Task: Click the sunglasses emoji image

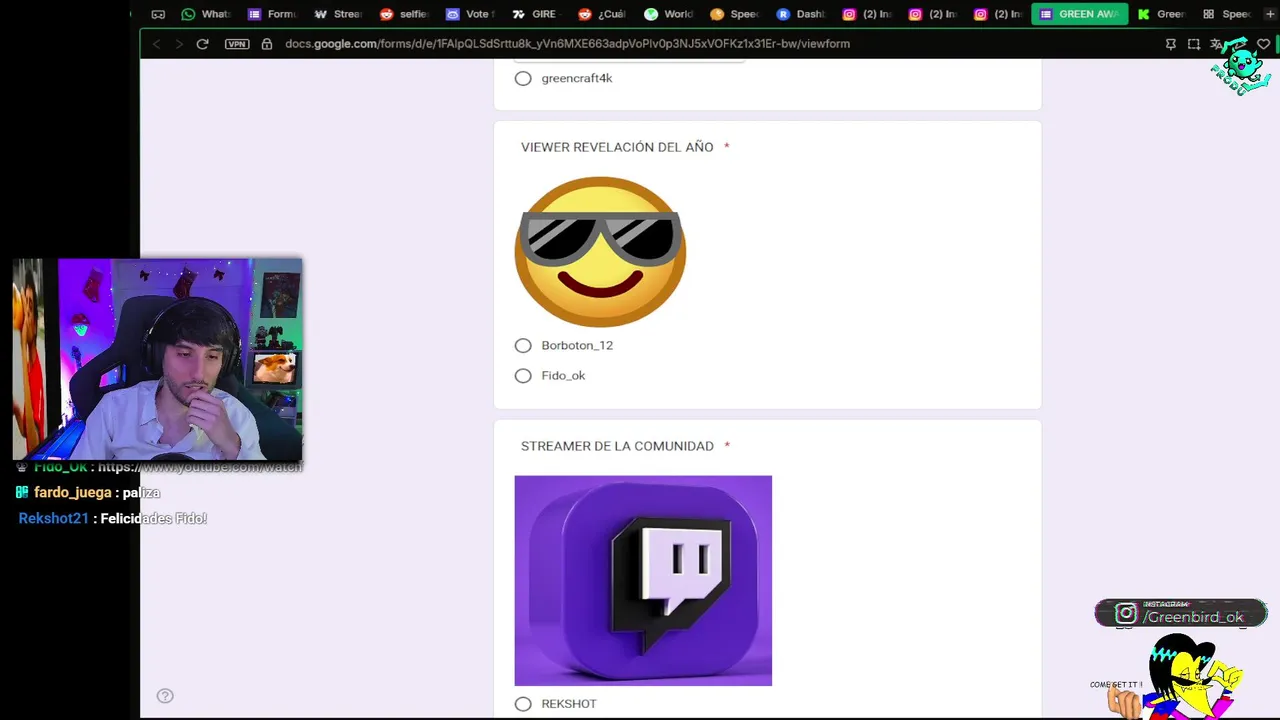Action: click(600, 251)
